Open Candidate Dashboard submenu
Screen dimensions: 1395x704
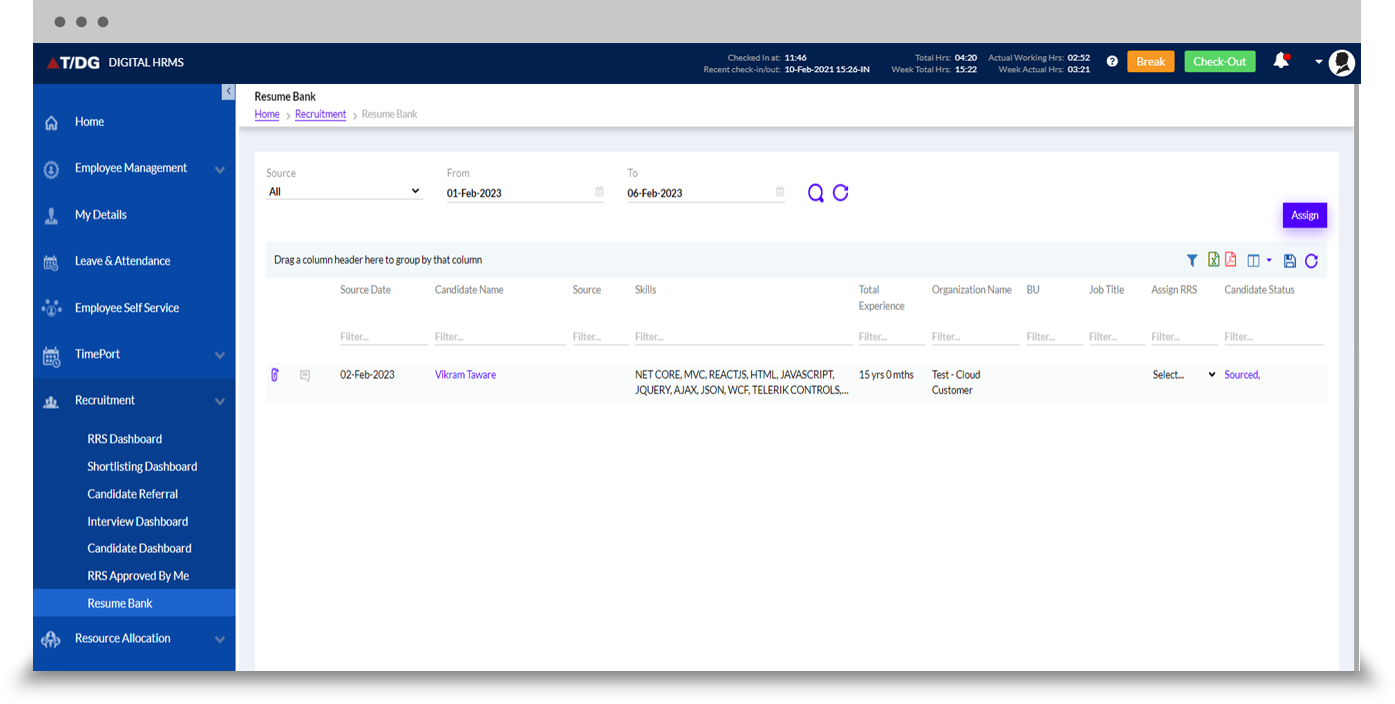pos(139,548)
